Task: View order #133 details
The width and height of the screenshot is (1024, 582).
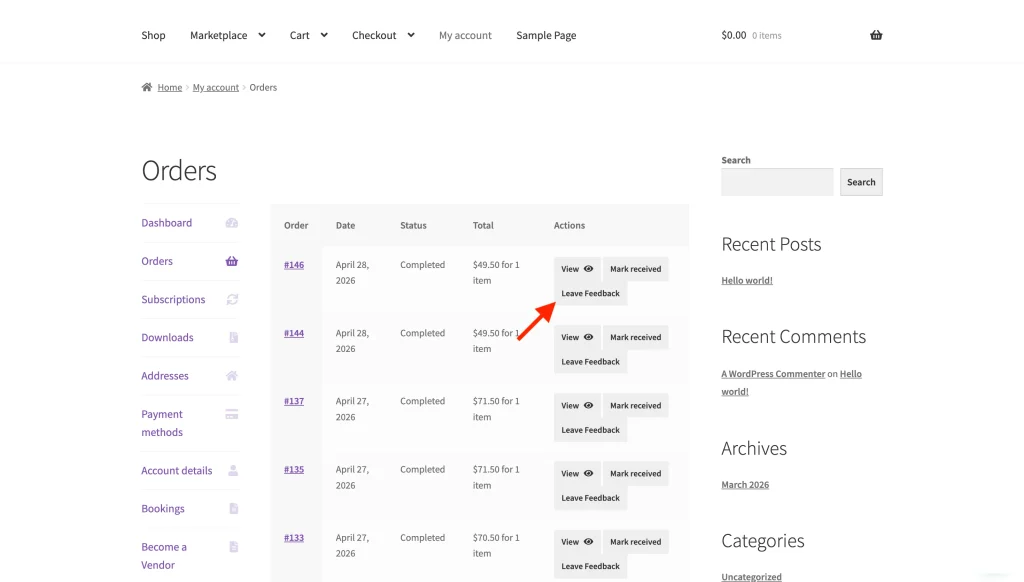Action: pos(577,542)
